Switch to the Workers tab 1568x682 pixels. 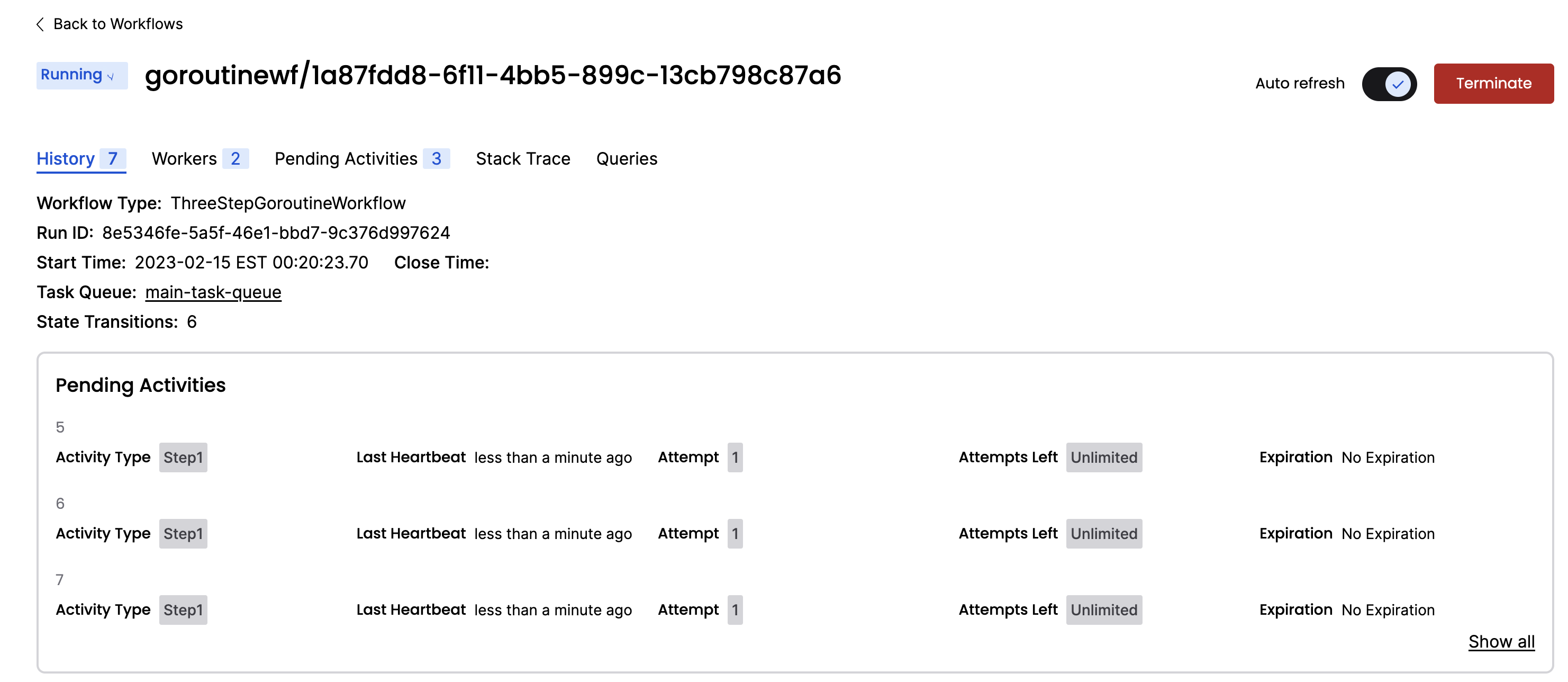(186, 158)
